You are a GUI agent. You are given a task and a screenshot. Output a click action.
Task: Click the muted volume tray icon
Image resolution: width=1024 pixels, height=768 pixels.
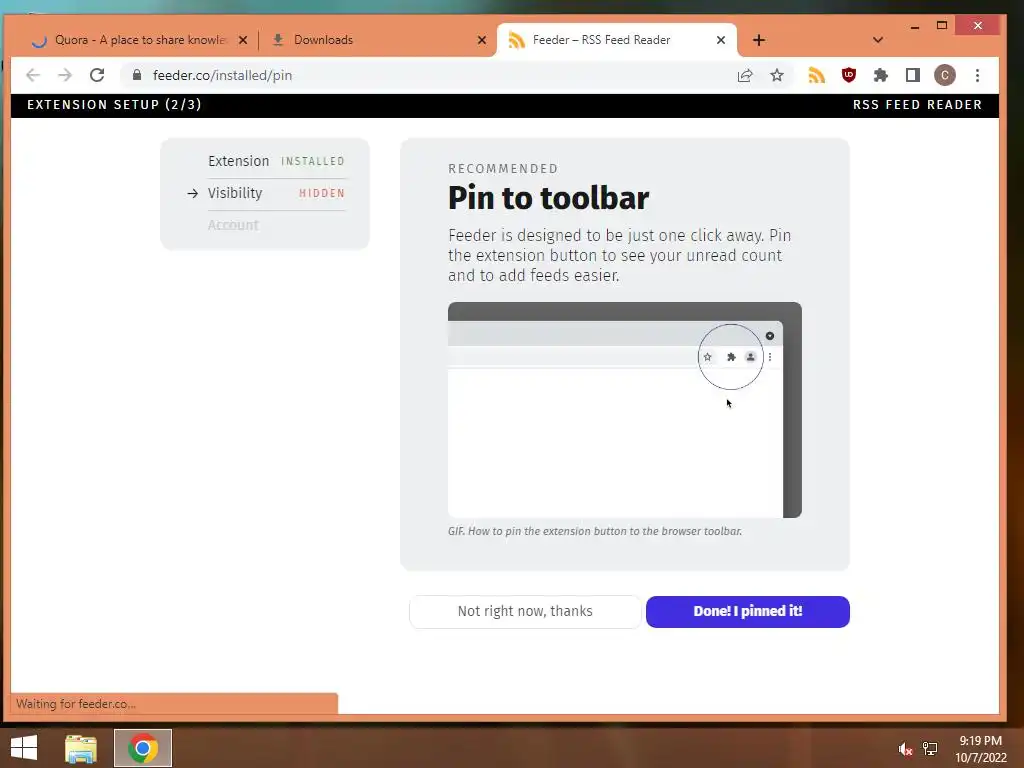coord(904,749)
